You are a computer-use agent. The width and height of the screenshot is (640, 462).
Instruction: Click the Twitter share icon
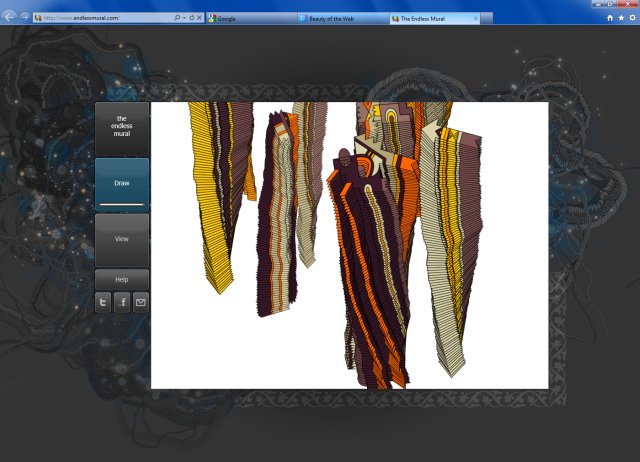tap(103, 303)
